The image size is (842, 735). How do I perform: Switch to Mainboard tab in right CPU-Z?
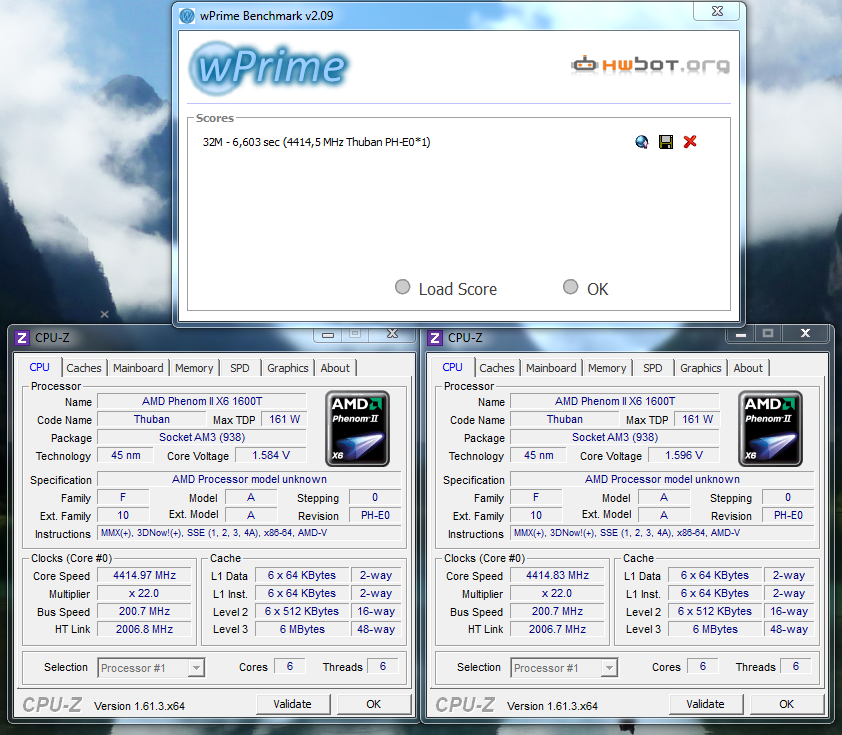click(551, 368)
